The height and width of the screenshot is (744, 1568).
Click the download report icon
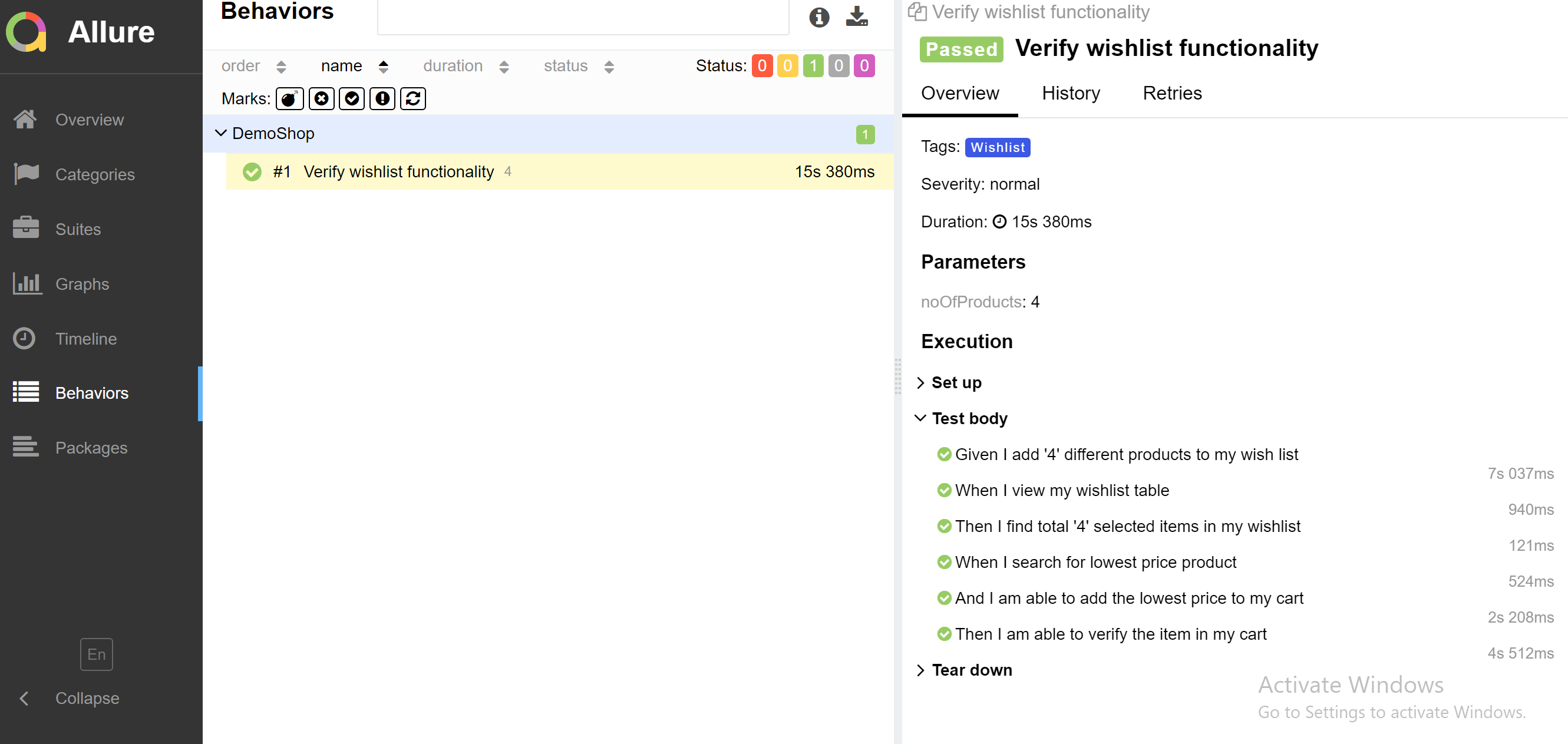point(856,18)
